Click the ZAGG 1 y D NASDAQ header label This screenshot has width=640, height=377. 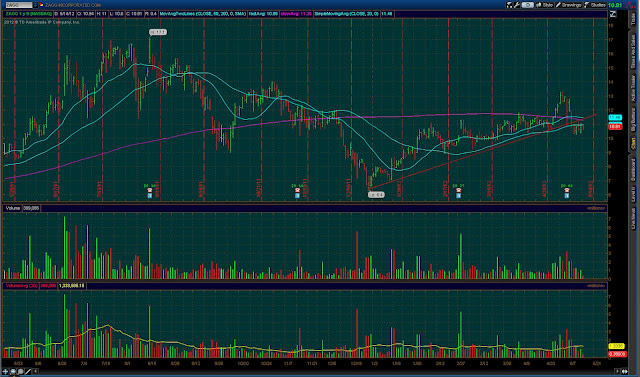click(x=29, y=14)
